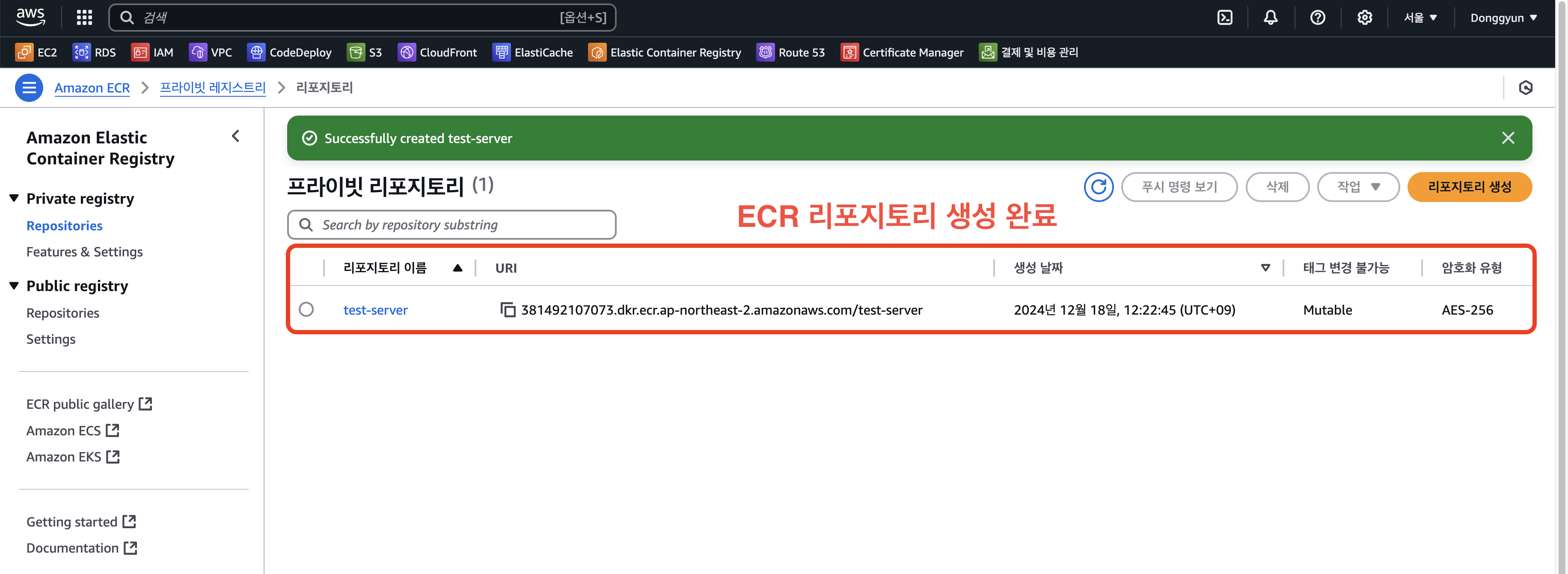Open the services grid menu icon
The image size is (1568, 574).
point(84,18)
